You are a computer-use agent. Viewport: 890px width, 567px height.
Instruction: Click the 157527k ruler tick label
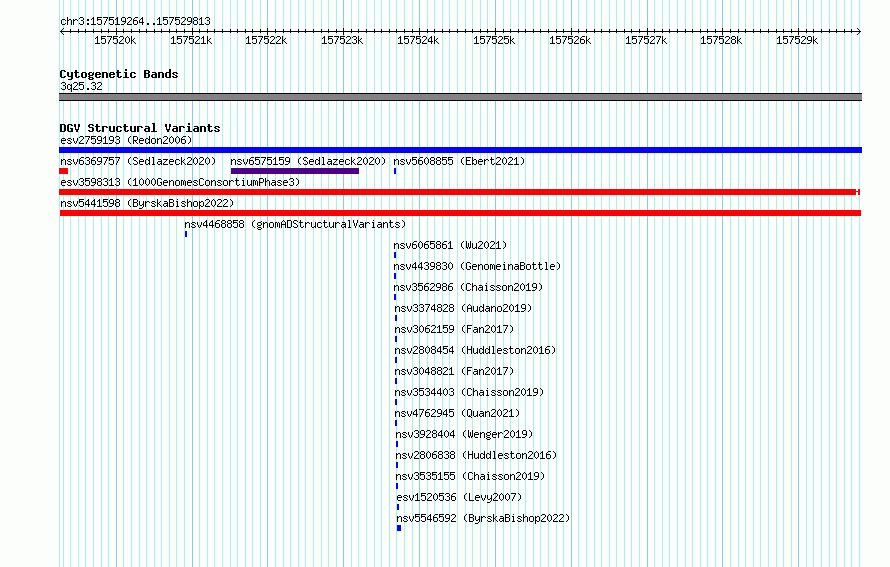pyautogui.click(x=646, y=40)
